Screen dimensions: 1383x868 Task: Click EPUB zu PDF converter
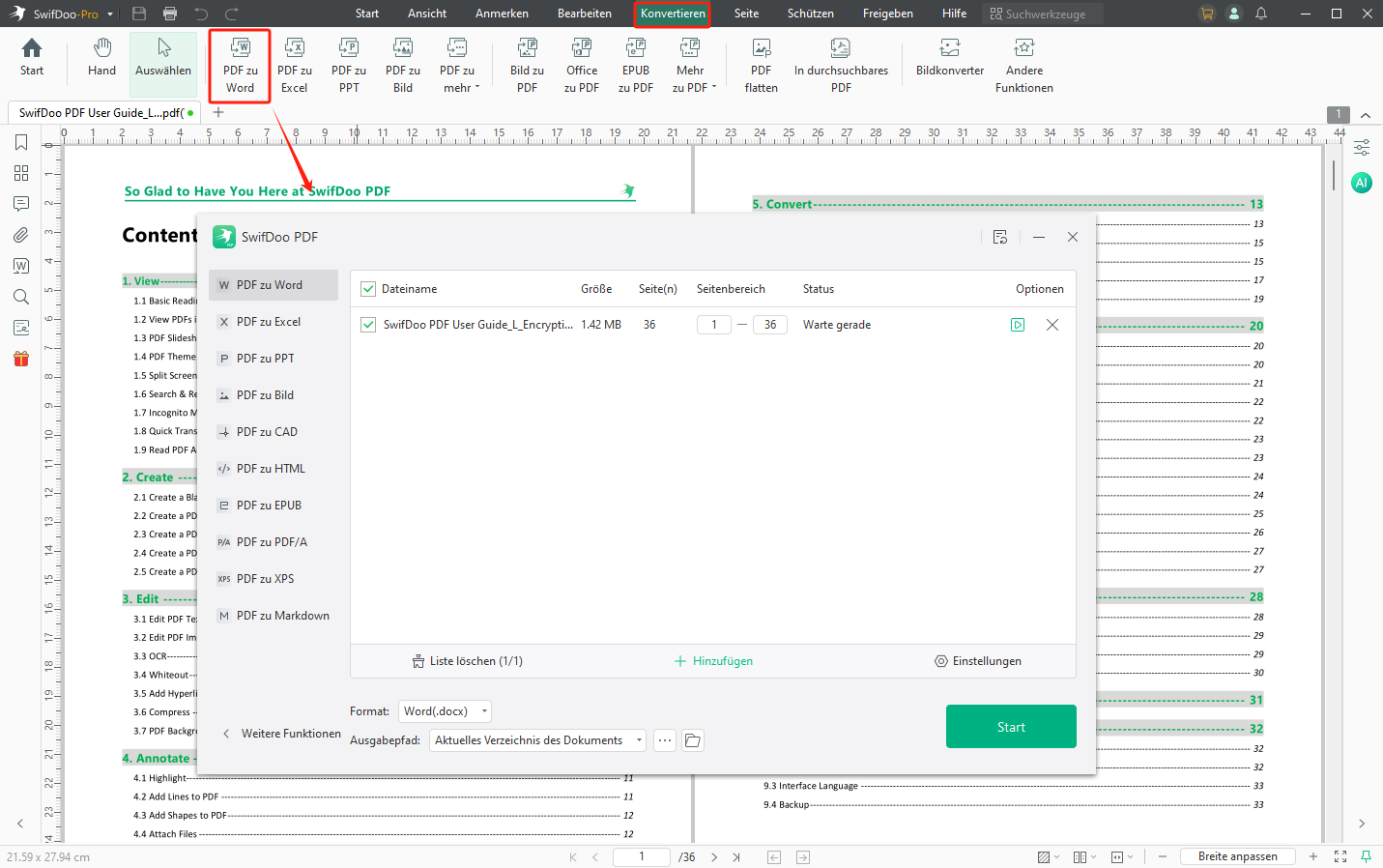(636, 65)
